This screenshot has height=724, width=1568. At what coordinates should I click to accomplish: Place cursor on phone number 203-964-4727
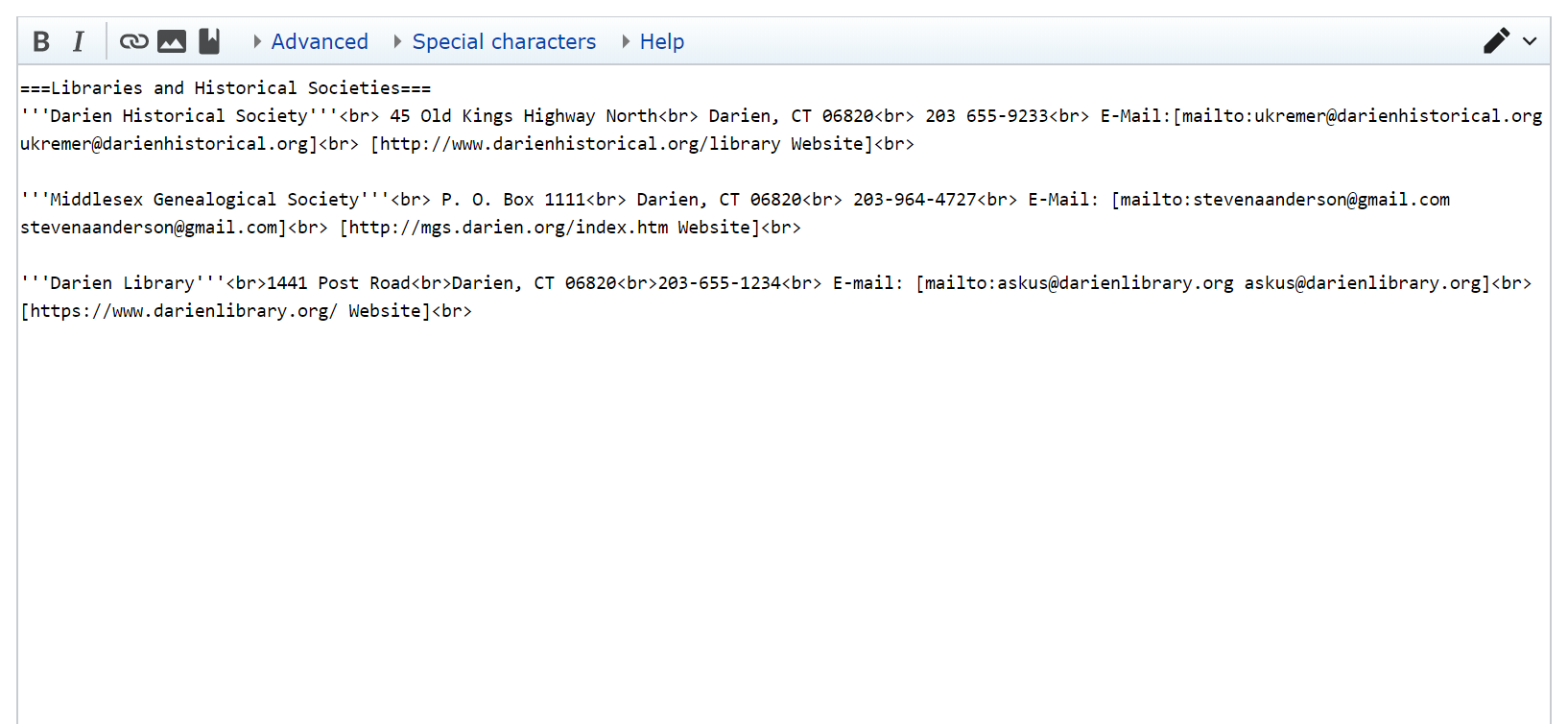[x=915, y=200]
